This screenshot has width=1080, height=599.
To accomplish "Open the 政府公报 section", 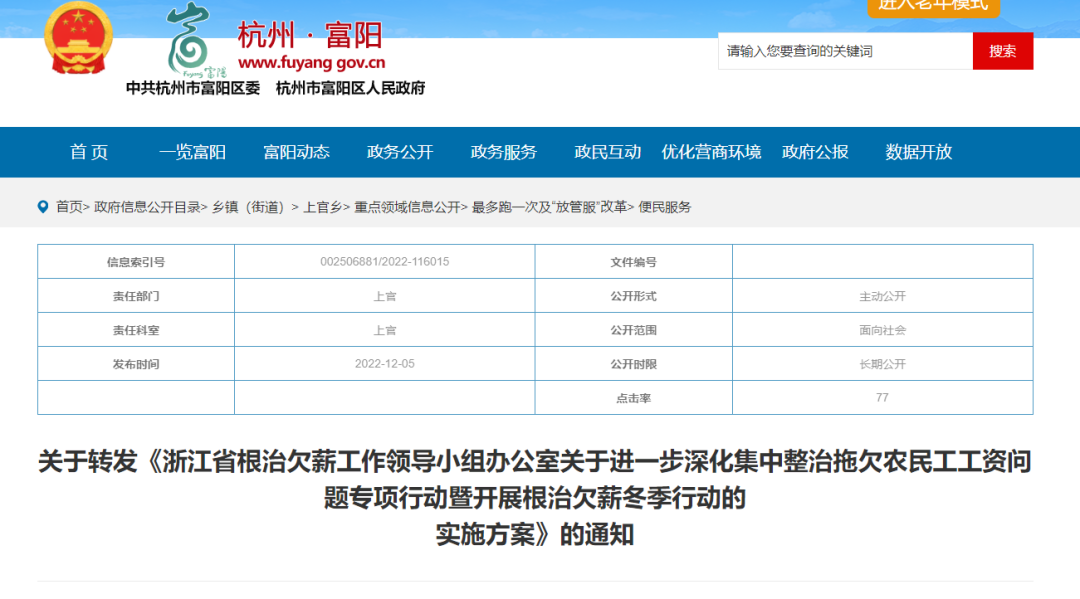I will [816, 152].
